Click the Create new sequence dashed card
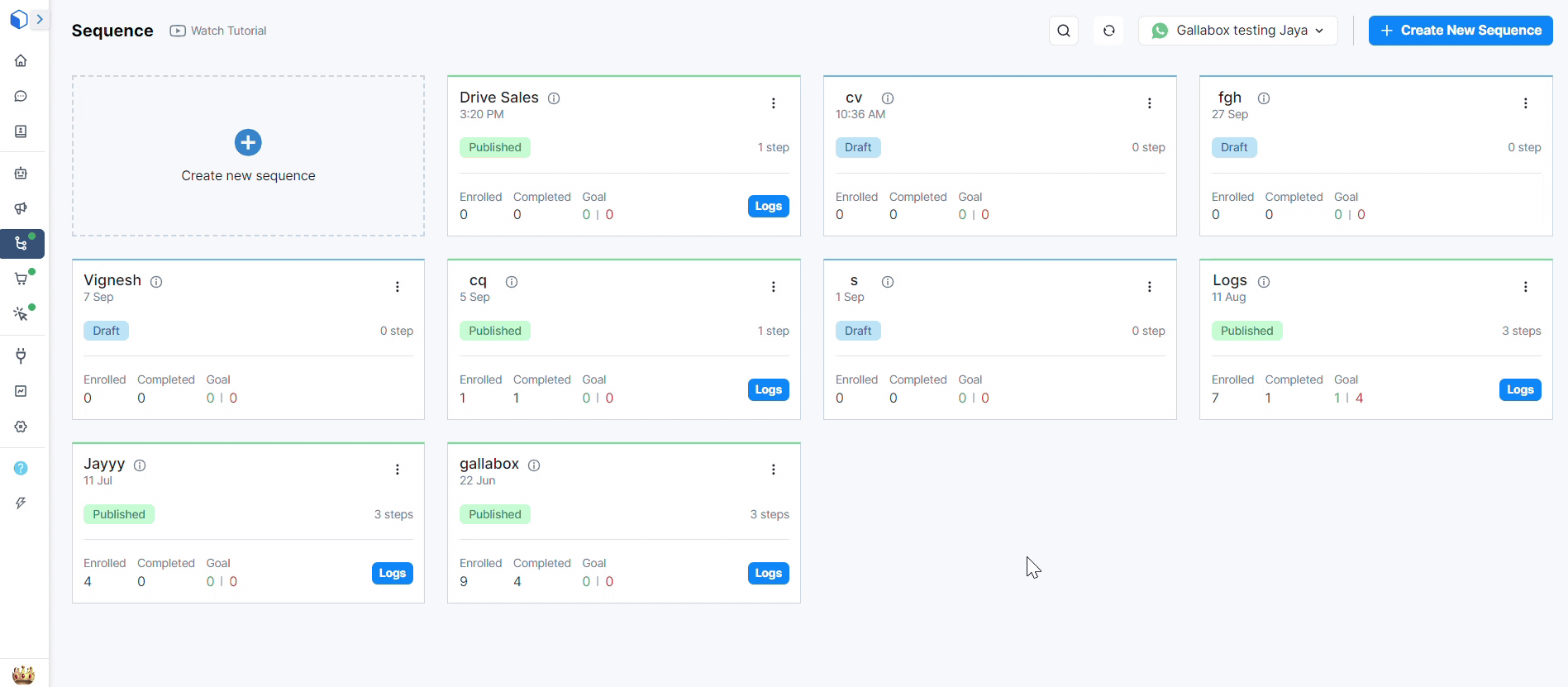The width and height of the screenshot is (1568, 687). pyautogui.click(x=248, y=156)
